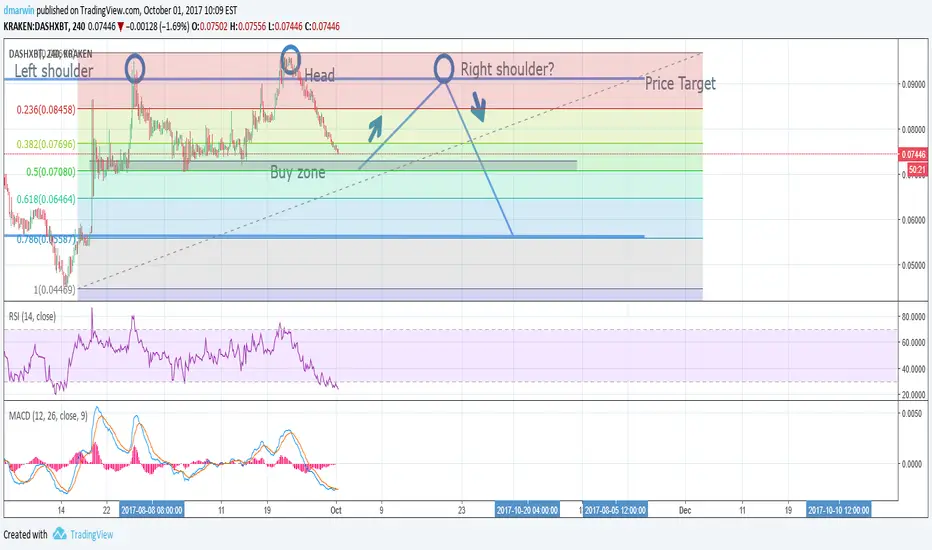Open the TradingView link beside Created with
The image size is (932, 550).
pyautogui.click(x=92, y=535)
